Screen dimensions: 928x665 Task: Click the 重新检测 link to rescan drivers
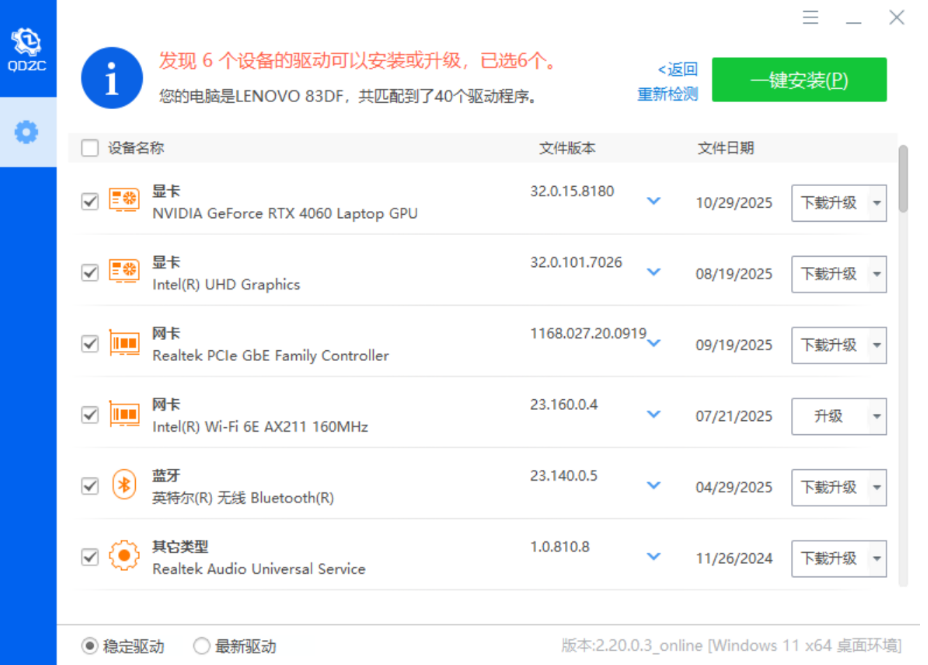point(667,93)
